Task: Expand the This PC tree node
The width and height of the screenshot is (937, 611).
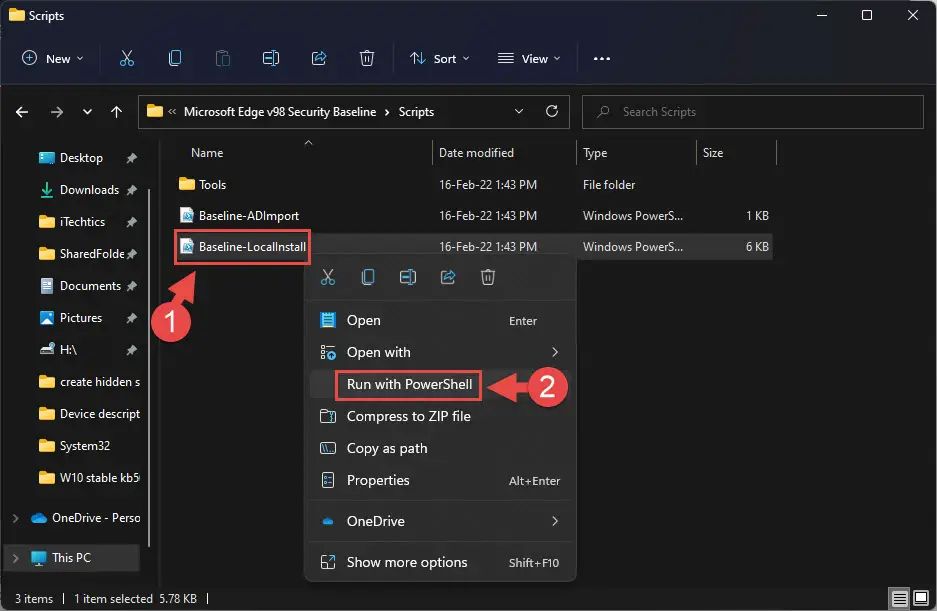Action: [x=16, y=558]
